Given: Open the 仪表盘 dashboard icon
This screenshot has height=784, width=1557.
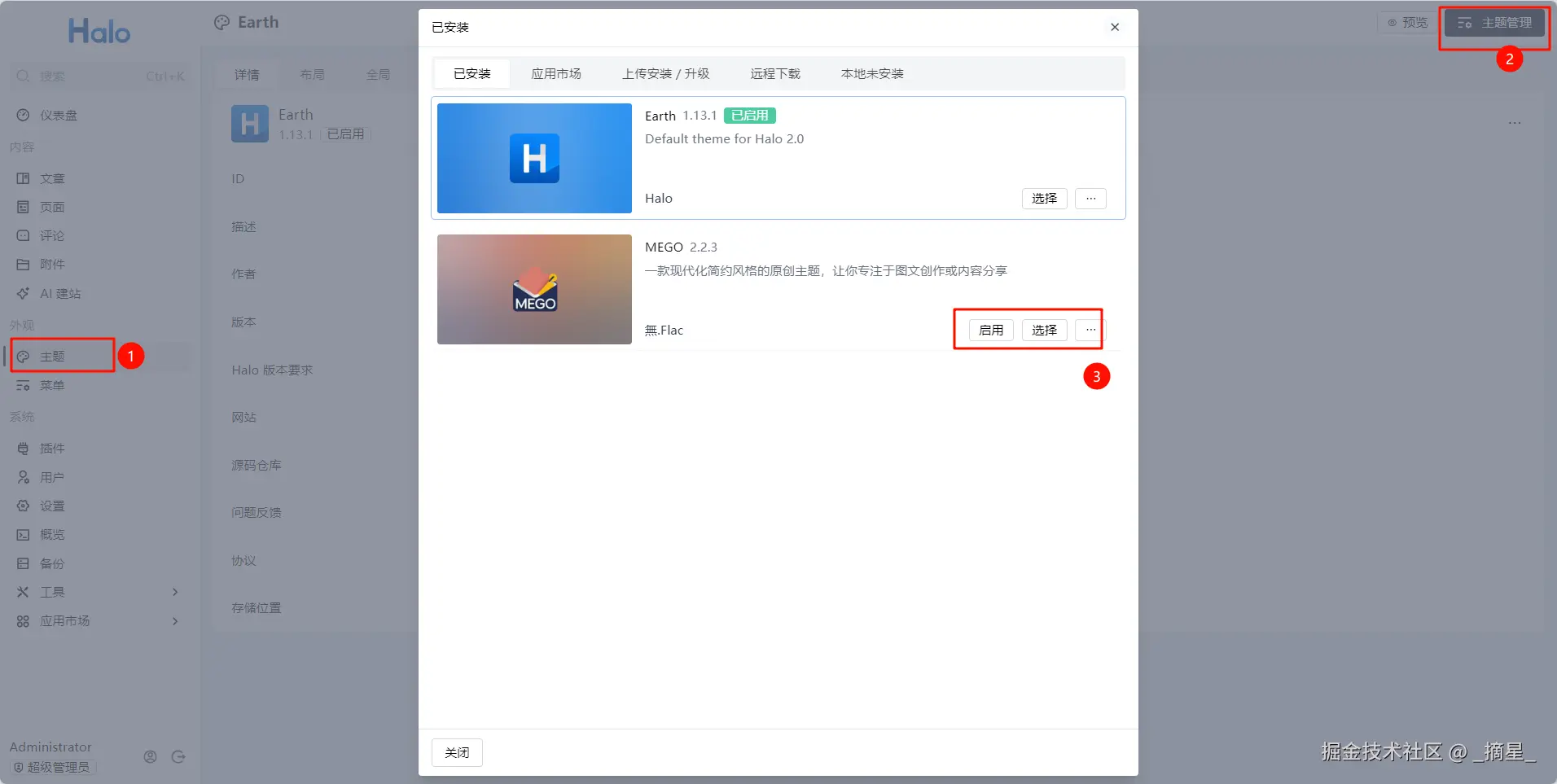Looking at the screenshot, I should tap(23, 116).
